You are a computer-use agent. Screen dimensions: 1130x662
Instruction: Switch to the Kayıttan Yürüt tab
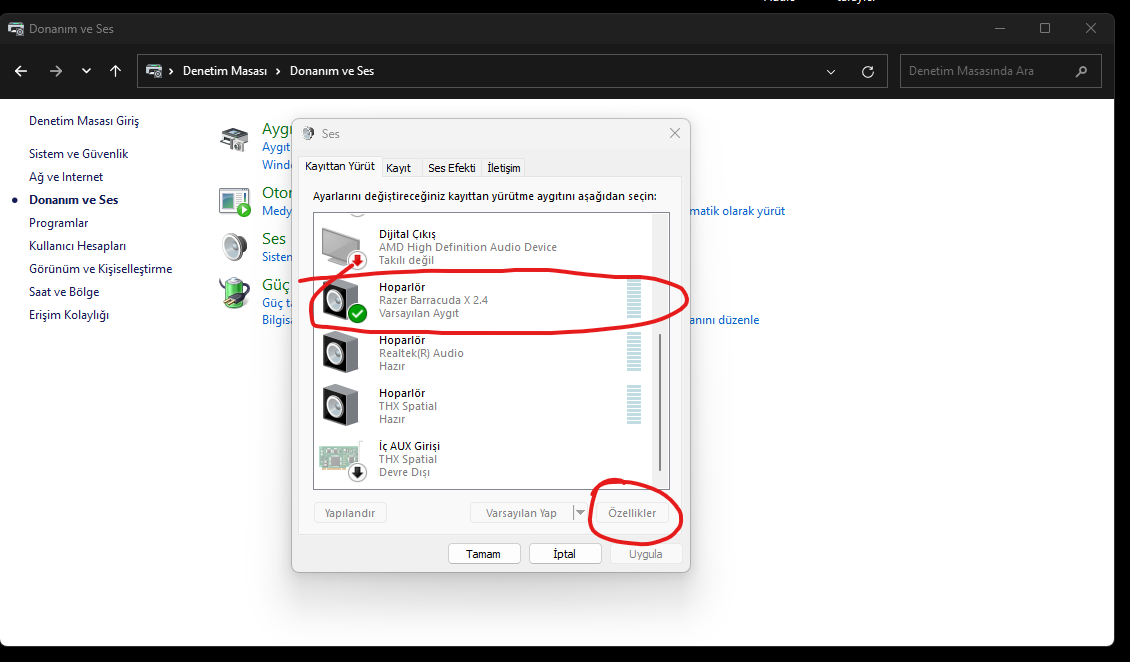(x=339, y=166)
